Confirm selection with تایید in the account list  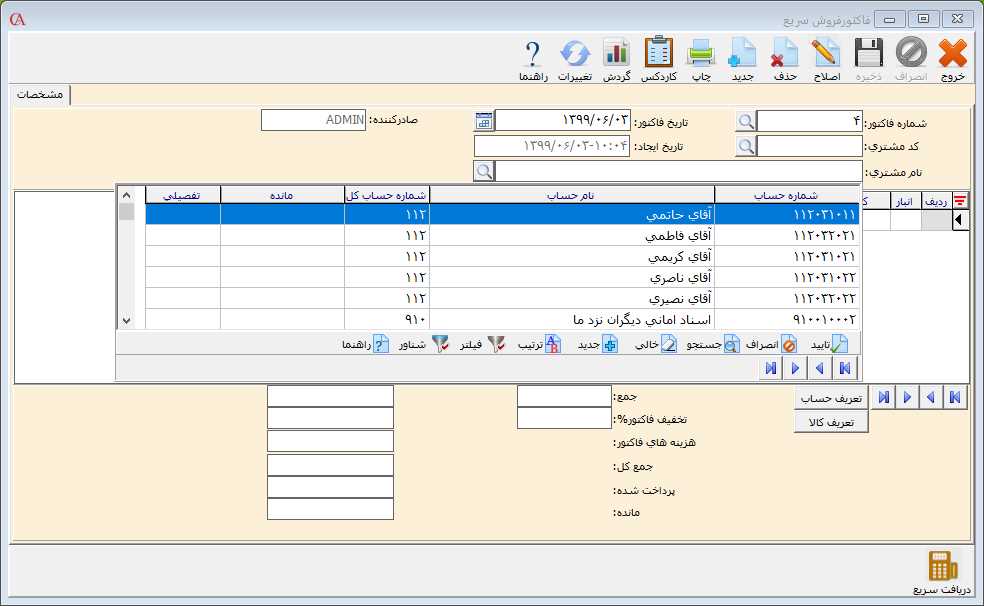828,344
